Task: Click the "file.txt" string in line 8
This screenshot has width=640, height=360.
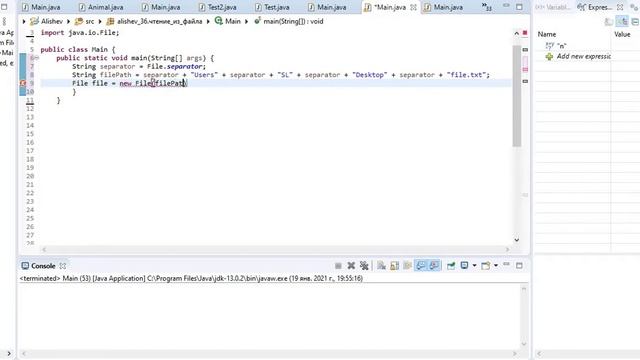Action: coord(466,75)
